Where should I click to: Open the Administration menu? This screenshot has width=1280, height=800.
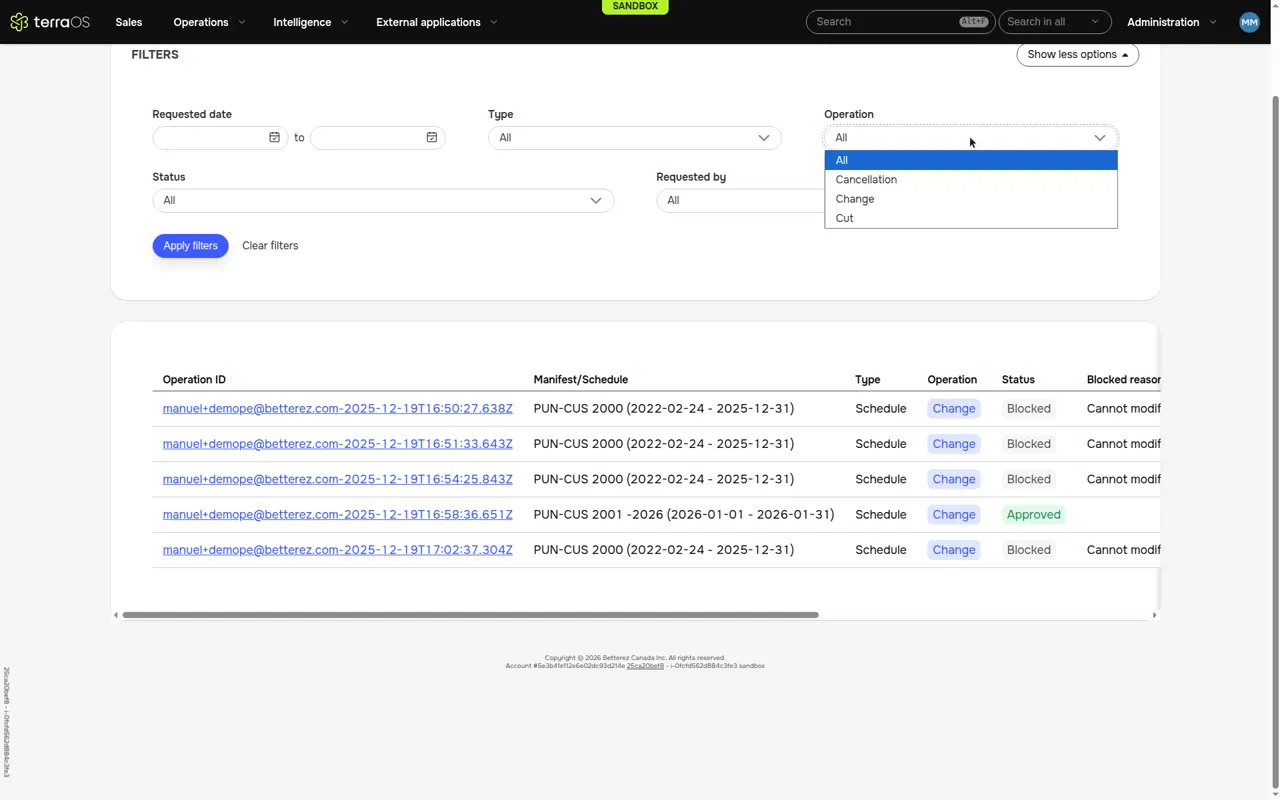[x=1172, y=22]
